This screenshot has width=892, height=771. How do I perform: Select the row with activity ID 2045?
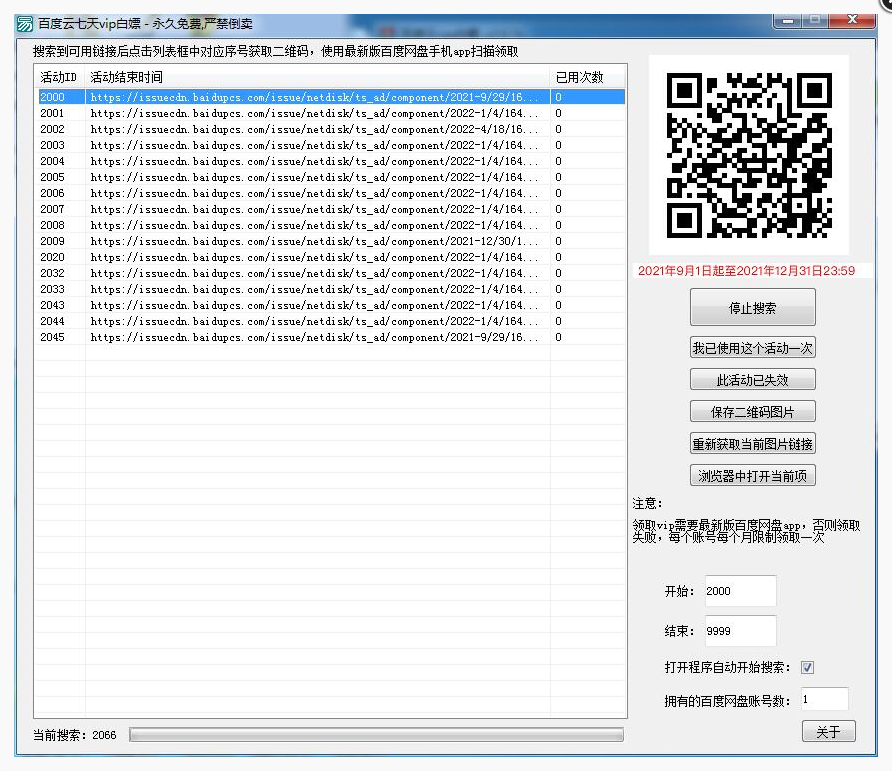pyautogui.click(x=300, y=337)
